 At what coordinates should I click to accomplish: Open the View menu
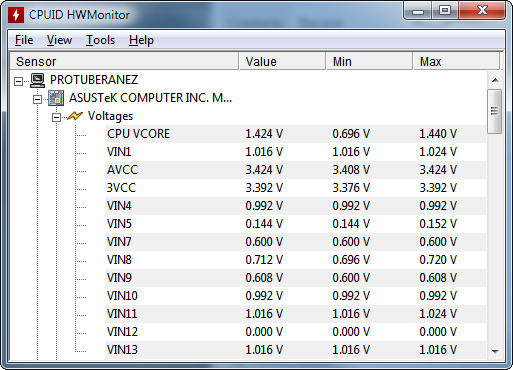pyautogui.click(x=59, y=40)
